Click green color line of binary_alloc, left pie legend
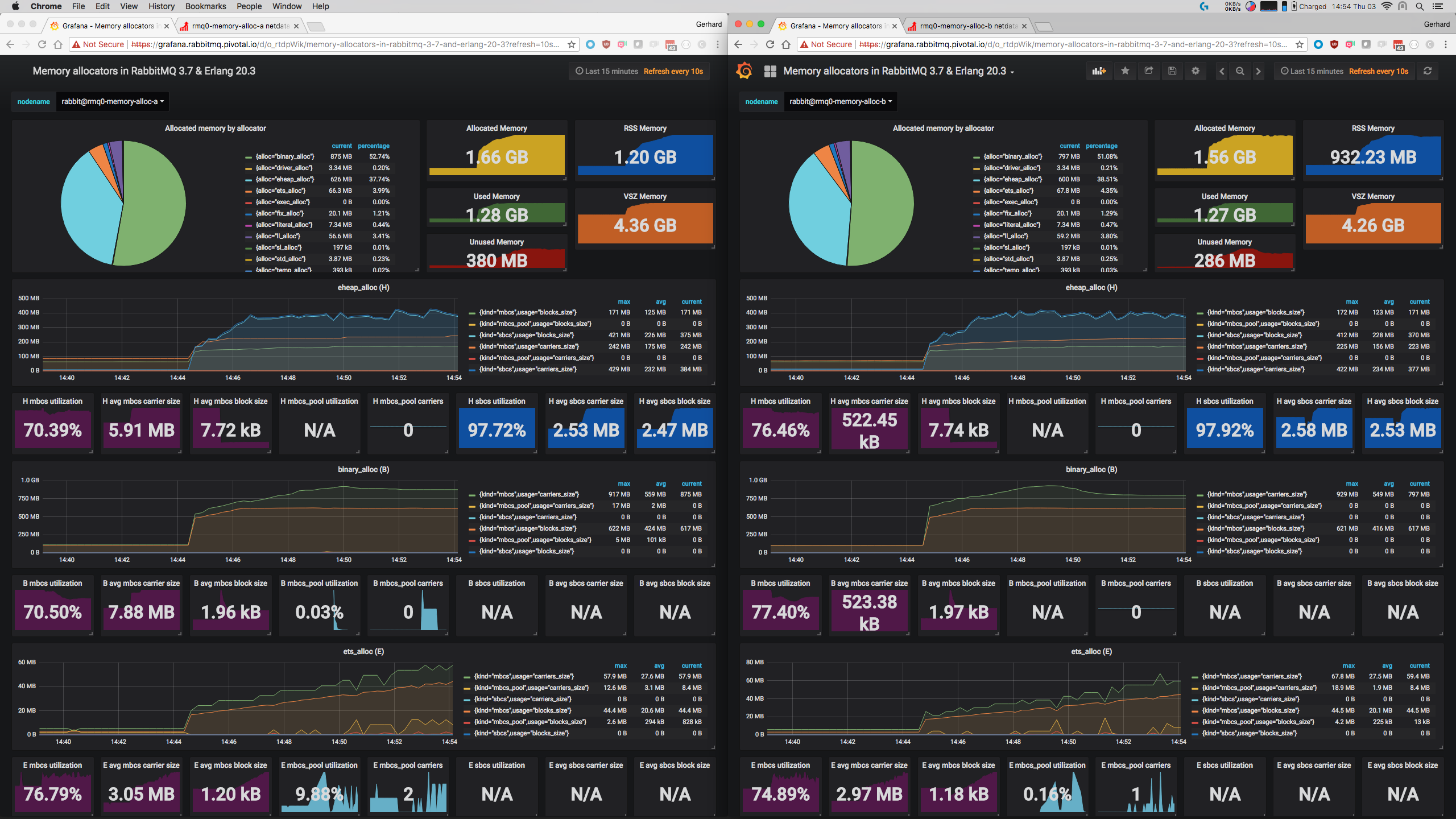Viewport: 1456px width, 819px height. (249, 157)
